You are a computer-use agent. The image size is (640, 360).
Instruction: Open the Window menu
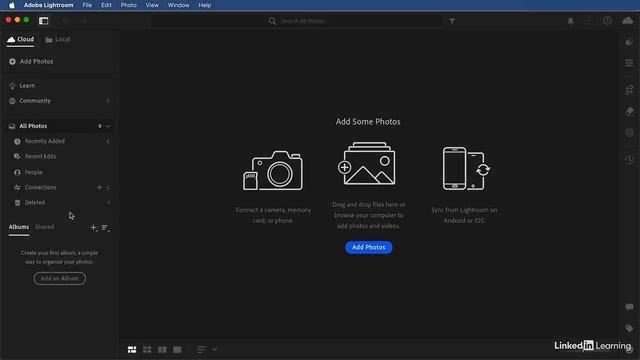pos(178,5)
